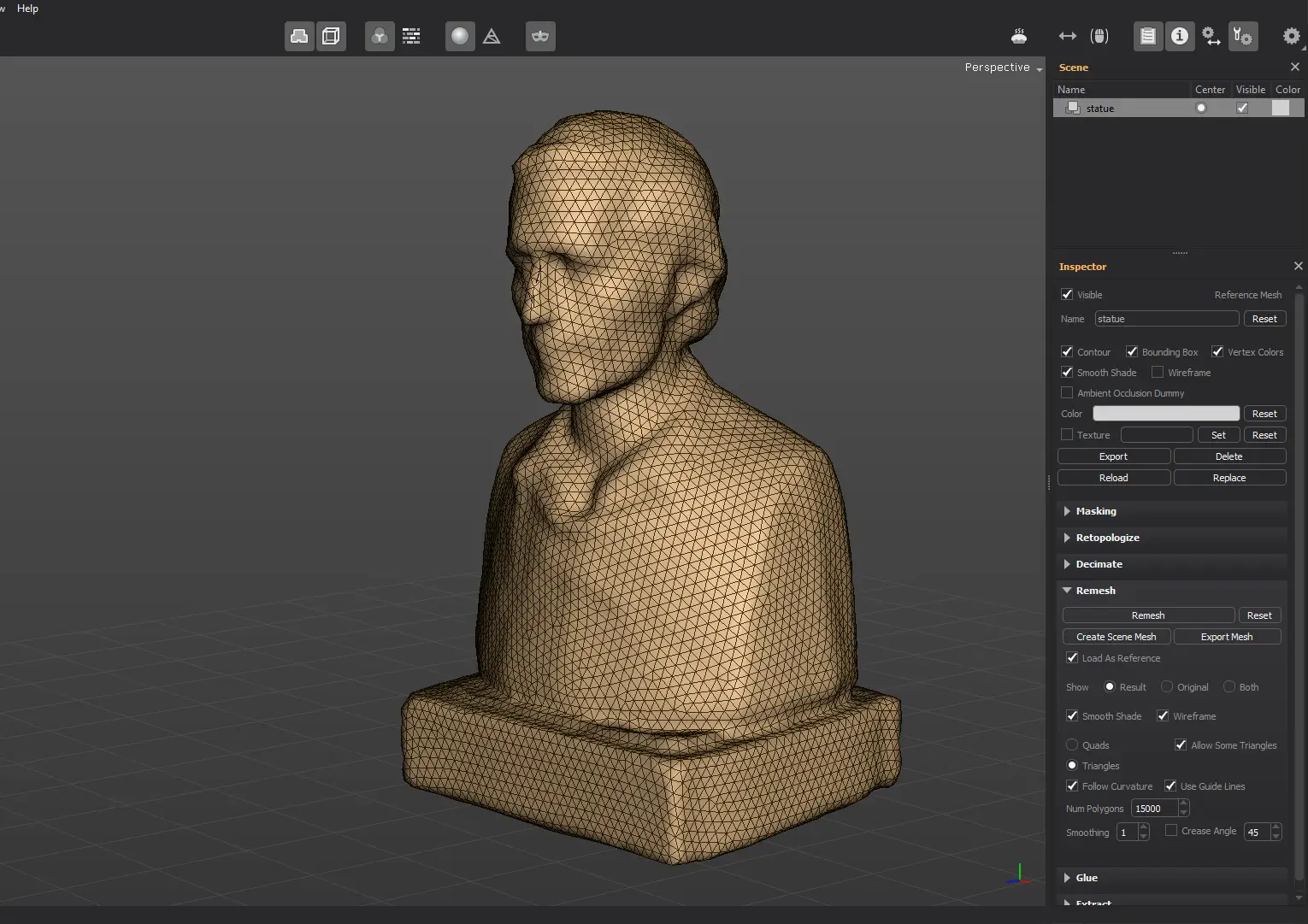Click the horizontal double-arrow symmetry icon
1308x924 pixels.
click(1068, 36)
